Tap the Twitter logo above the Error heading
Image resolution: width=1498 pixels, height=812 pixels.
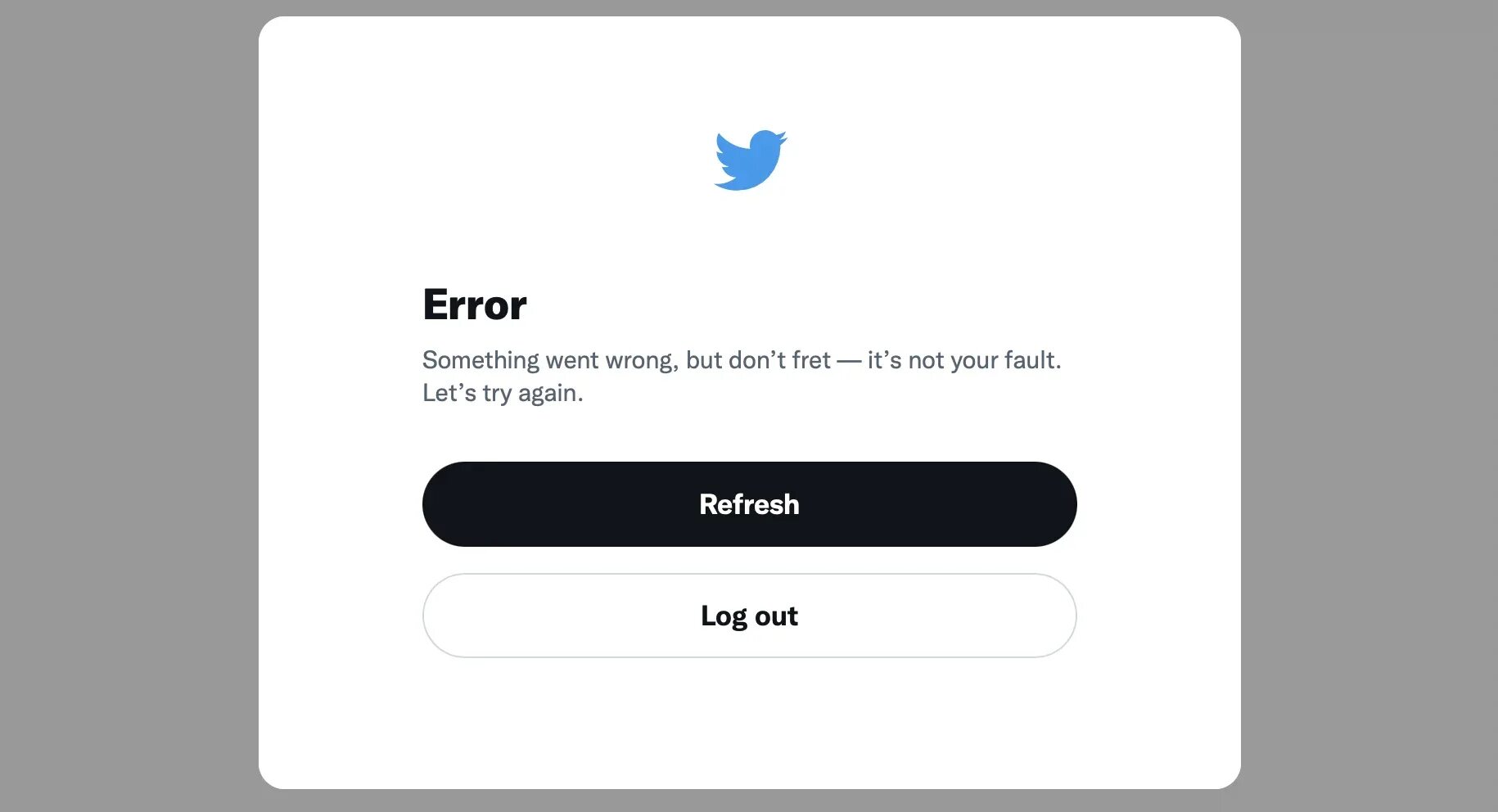pyautogui.click(x=750, y=160)
